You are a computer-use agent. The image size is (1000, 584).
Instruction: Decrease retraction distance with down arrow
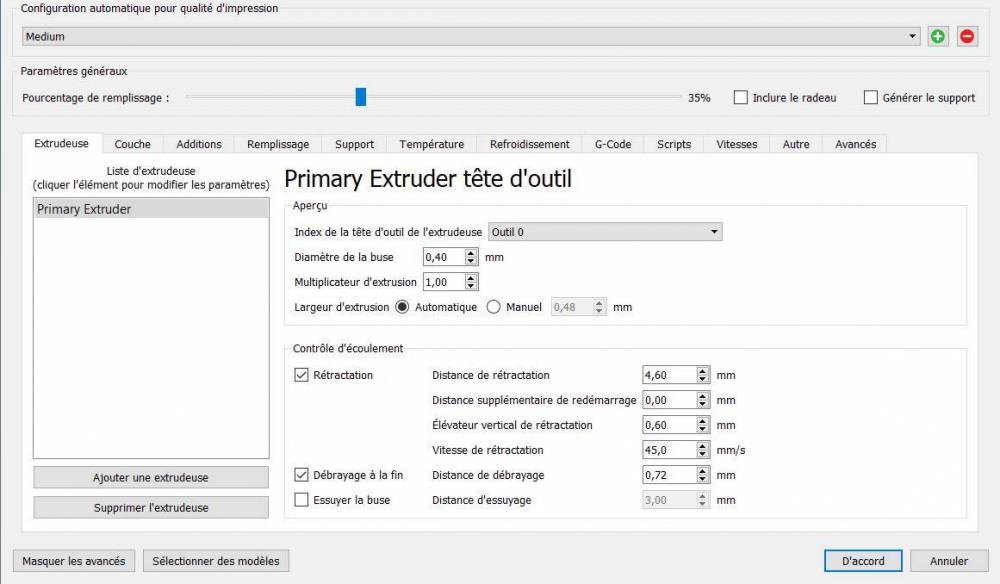(x=702, y=379)
